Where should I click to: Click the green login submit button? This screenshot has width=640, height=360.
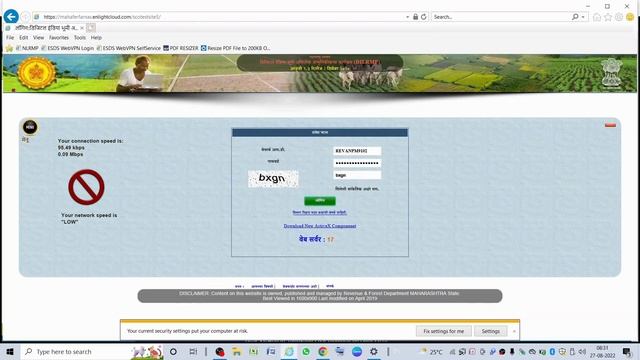pos(320,201)
